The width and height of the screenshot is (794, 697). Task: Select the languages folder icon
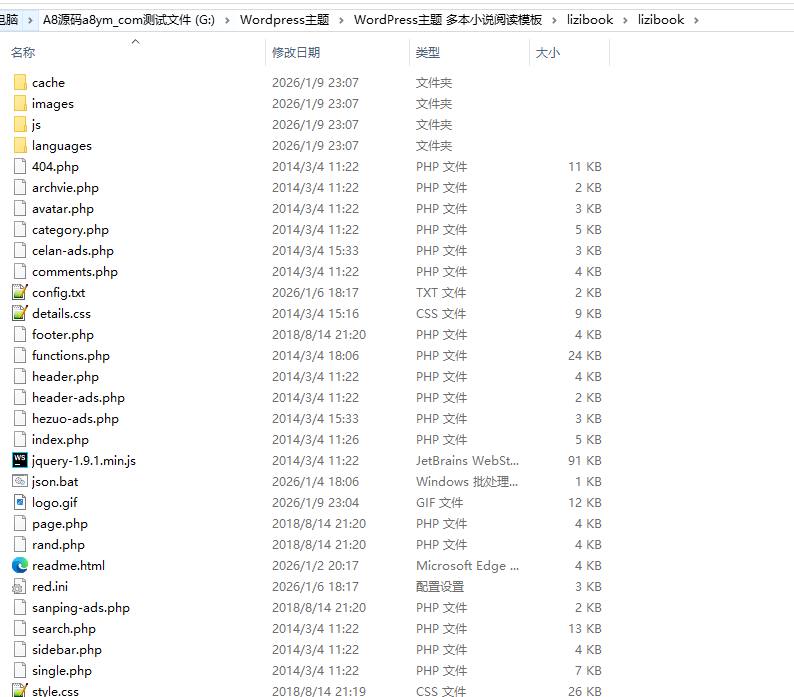click(x=20, y=146)
